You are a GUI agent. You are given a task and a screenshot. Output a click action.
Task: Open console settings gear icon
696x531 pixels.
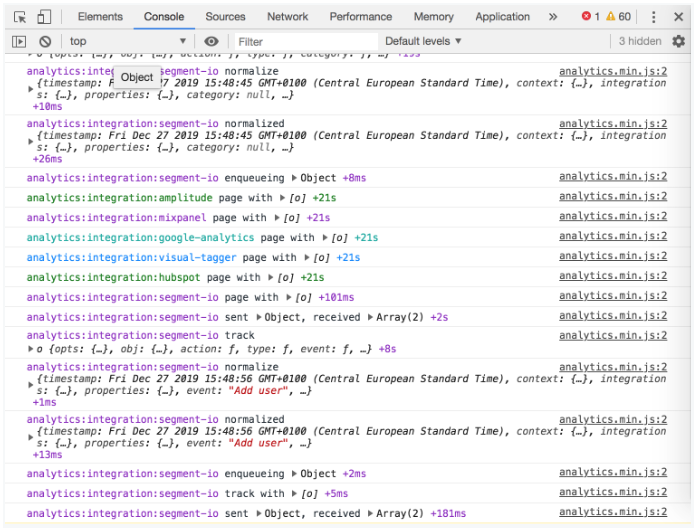(x=679, y=41)
